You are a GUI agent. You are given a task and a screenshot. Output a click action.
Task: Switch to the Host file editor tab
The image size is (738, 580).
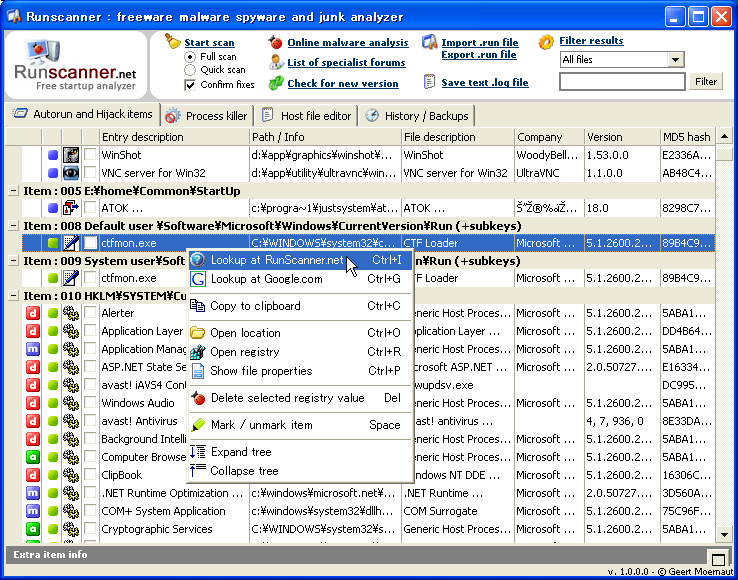306,116
